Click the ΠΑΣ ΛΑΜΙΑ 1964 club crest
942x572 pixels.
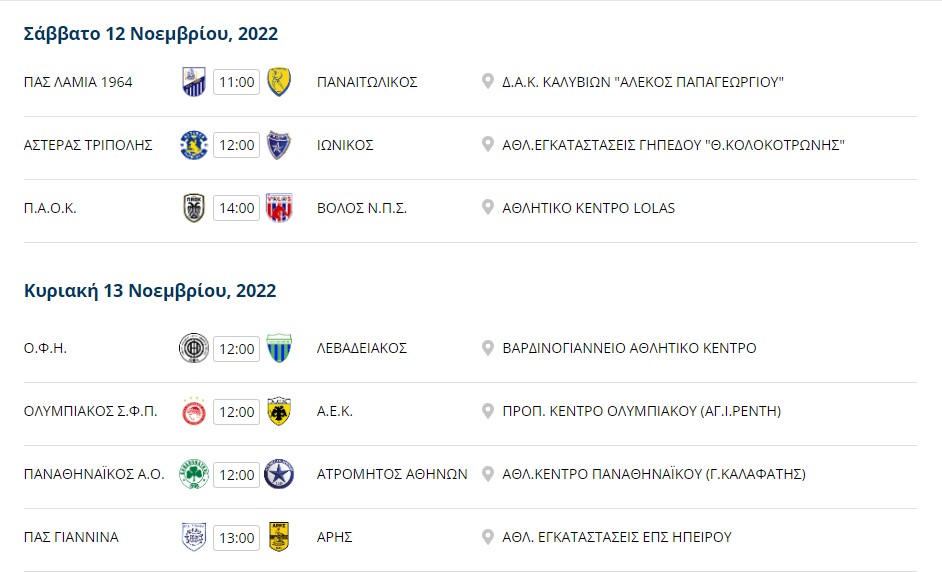pyautogui.click(x=194, y=82)
